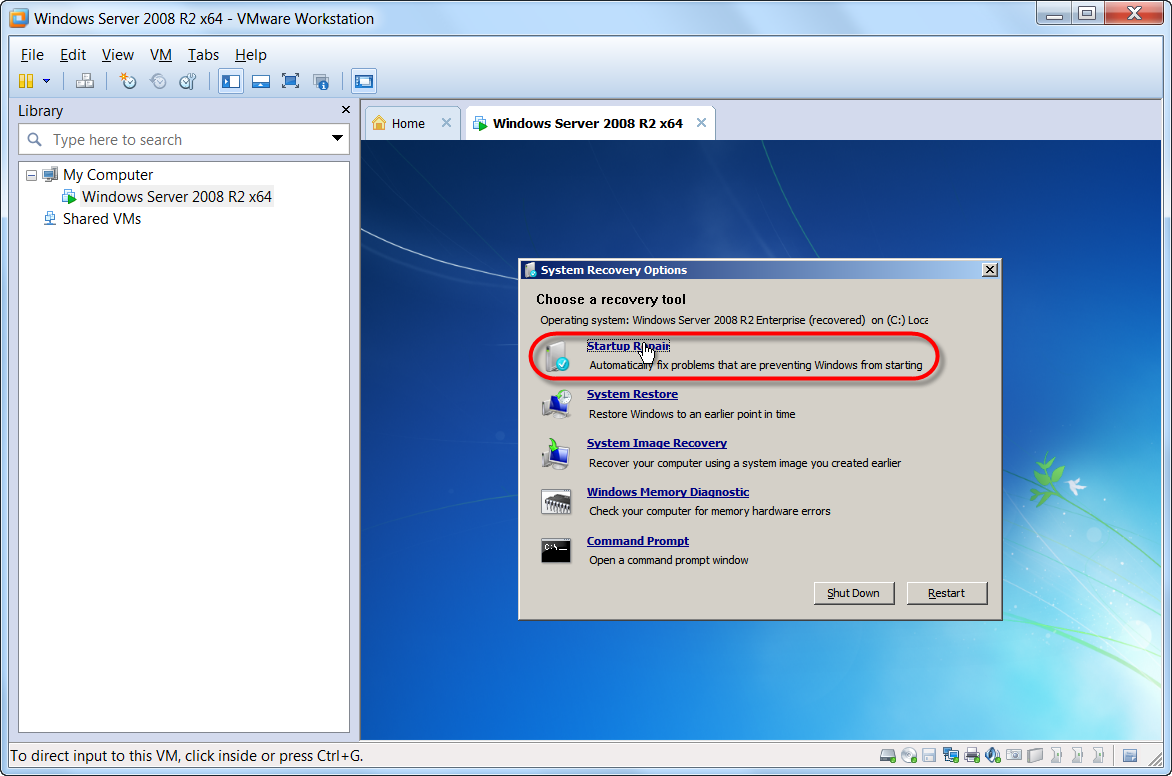
Task: Open the VM menu
Action: (x=161, y=55)
